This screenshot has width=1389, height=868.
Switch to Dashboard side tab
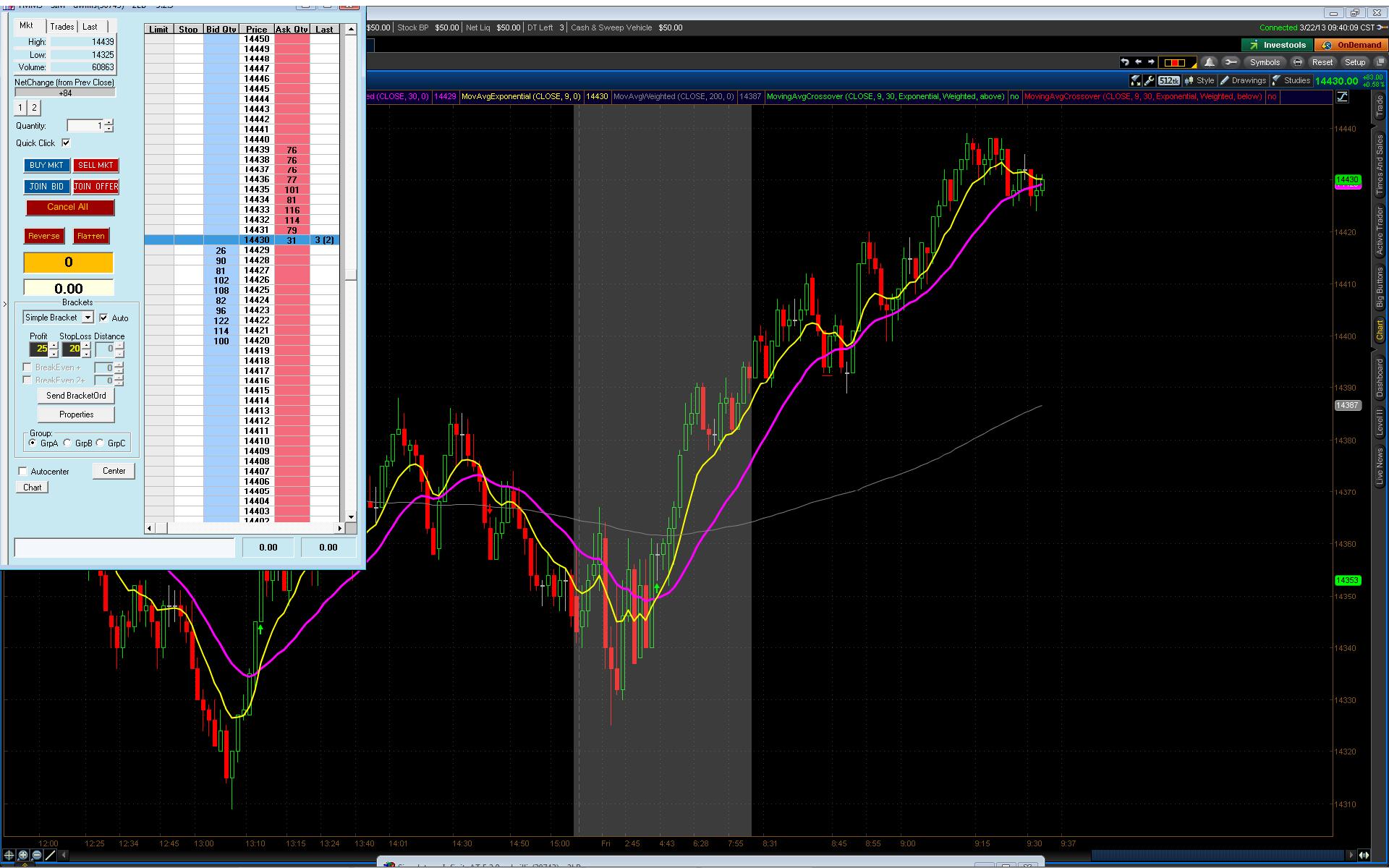click(x=1380, y=378)
